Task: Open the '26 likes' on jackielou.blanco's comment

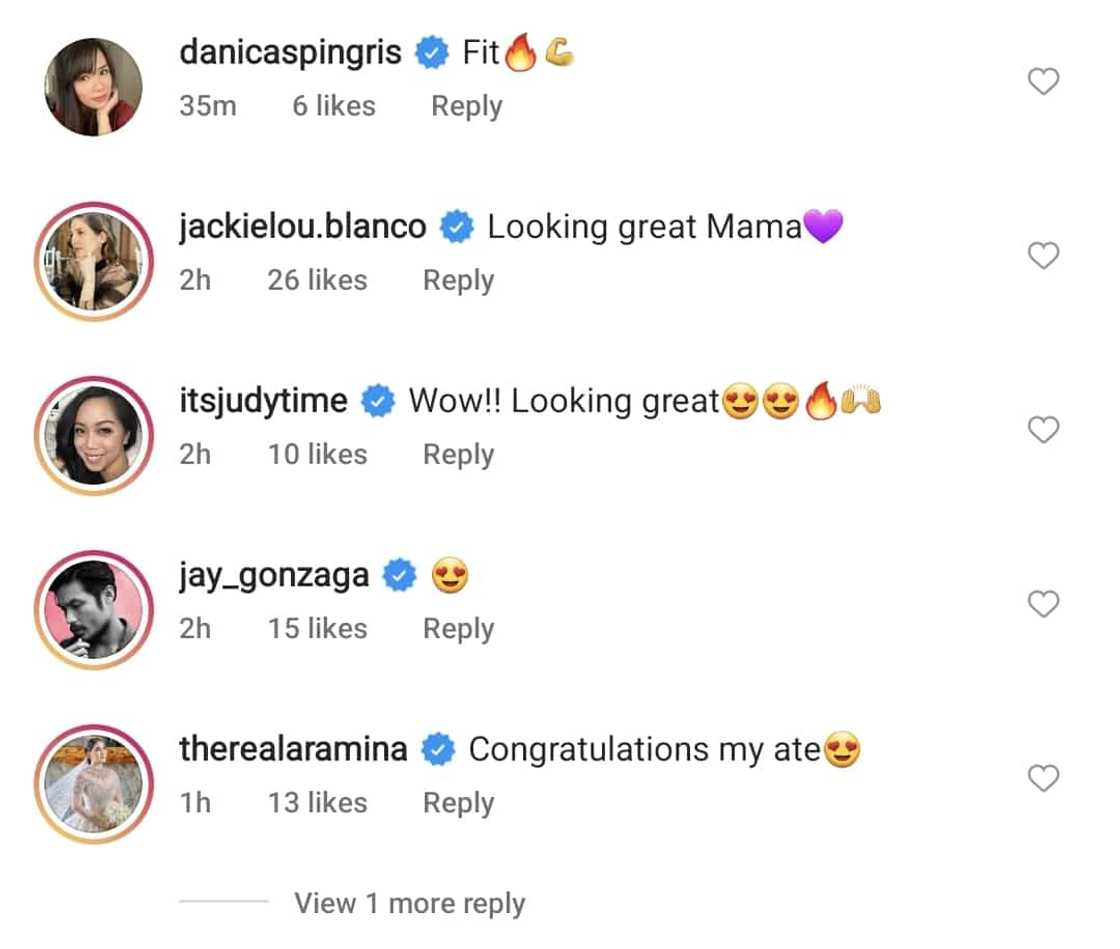Action: click(316, 280)
